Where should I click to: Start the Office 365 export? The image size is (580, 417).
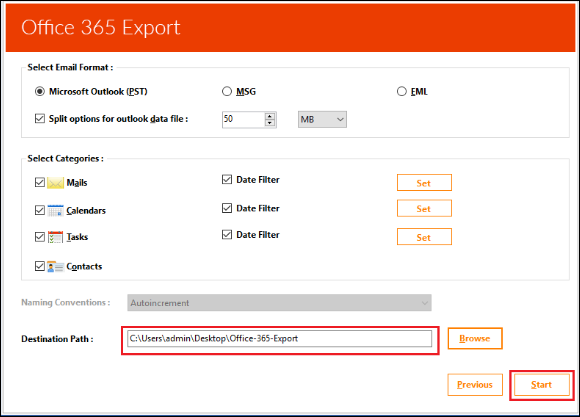542,385
